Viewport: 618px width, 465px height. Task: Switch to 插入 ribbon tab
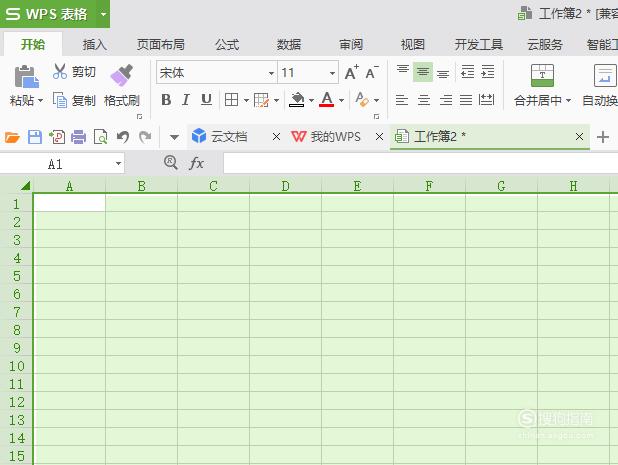[95, 45]
